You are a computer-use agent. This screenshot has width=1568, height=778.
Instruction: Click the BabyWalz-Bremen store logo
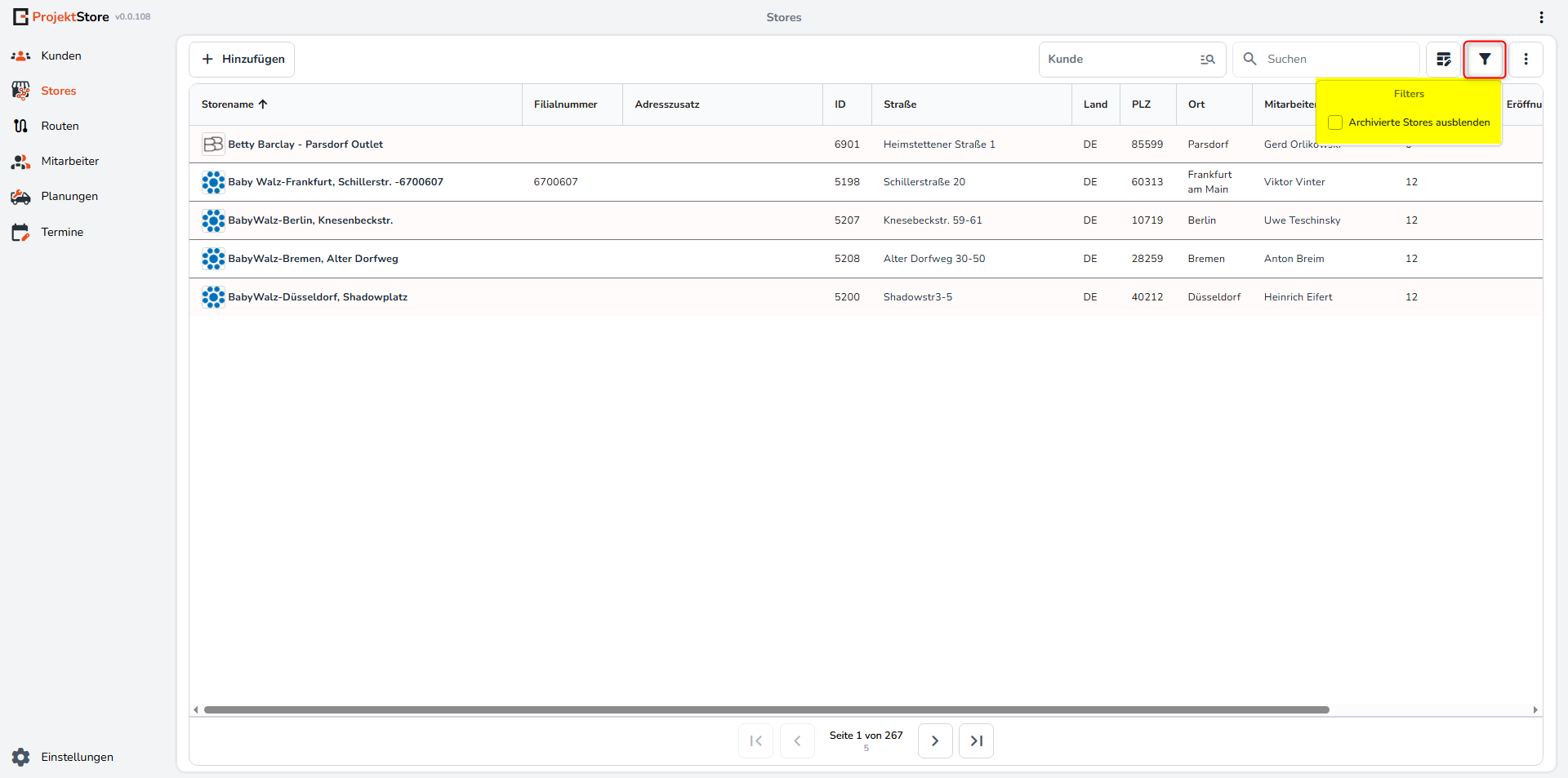point(213,259)
